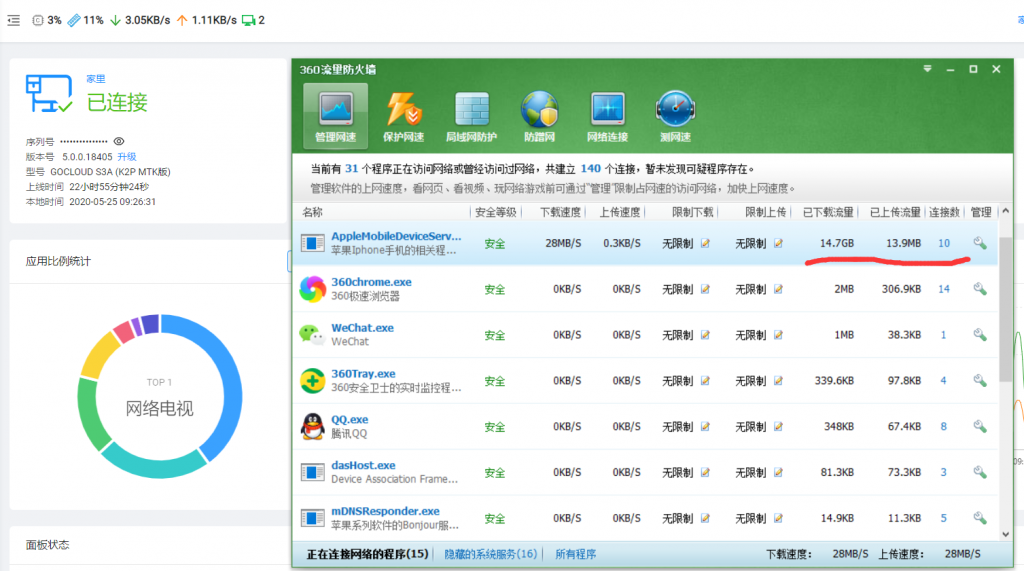Viewport: 1024px width, 571px height.
Task: Click the dasHost.exe process icon
Action: point(312,472)
